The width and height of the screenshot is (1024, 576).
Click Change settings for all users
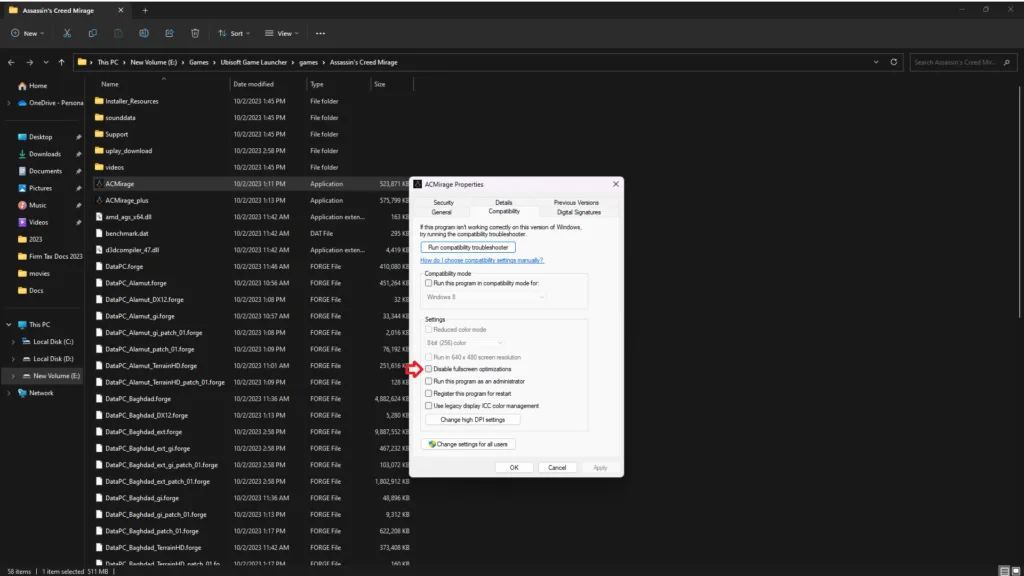point(468,444)
